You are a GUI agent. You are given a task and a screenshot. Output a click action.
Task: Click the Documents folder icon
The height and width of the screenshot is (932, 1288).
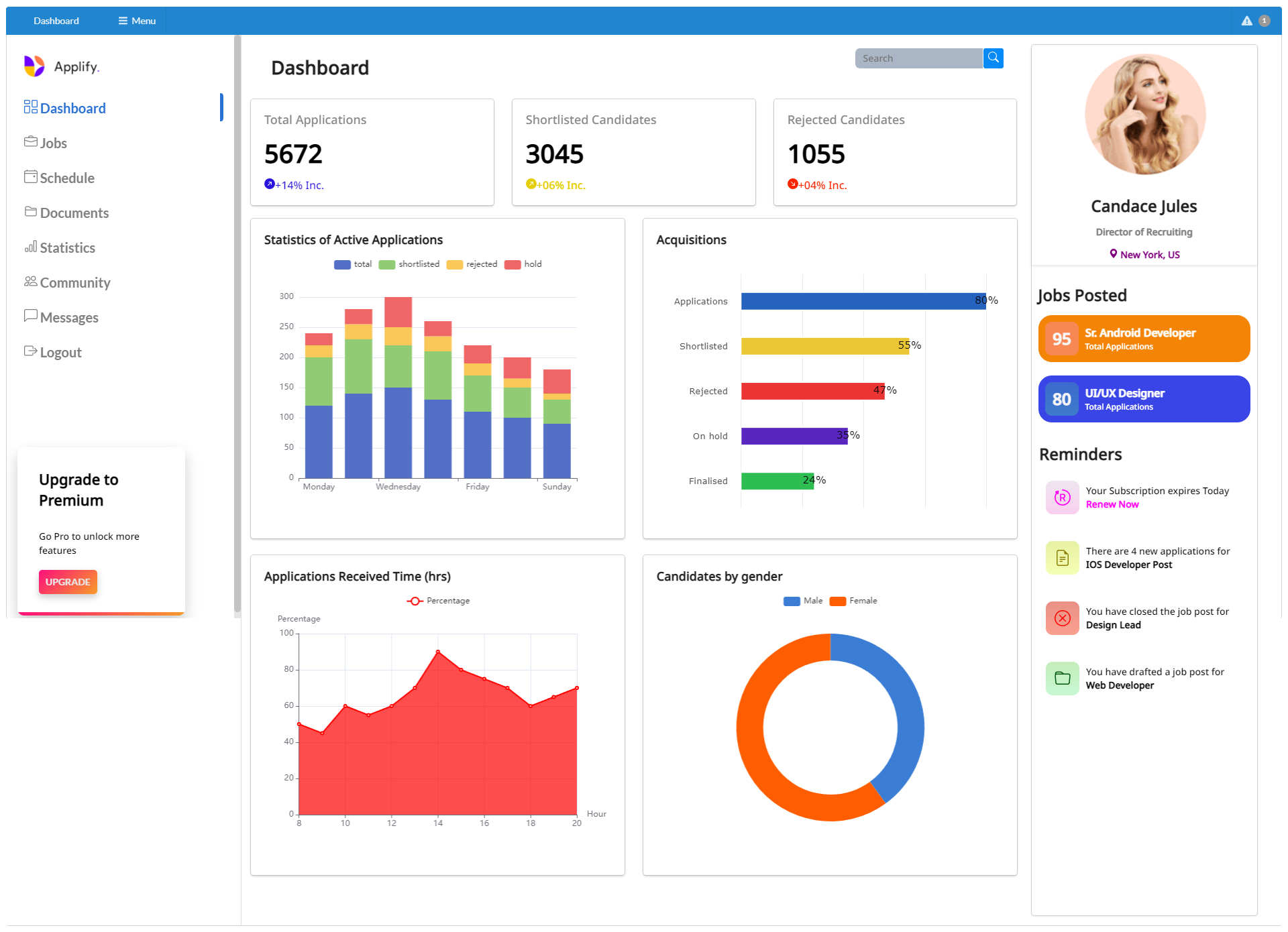[31, 211]
